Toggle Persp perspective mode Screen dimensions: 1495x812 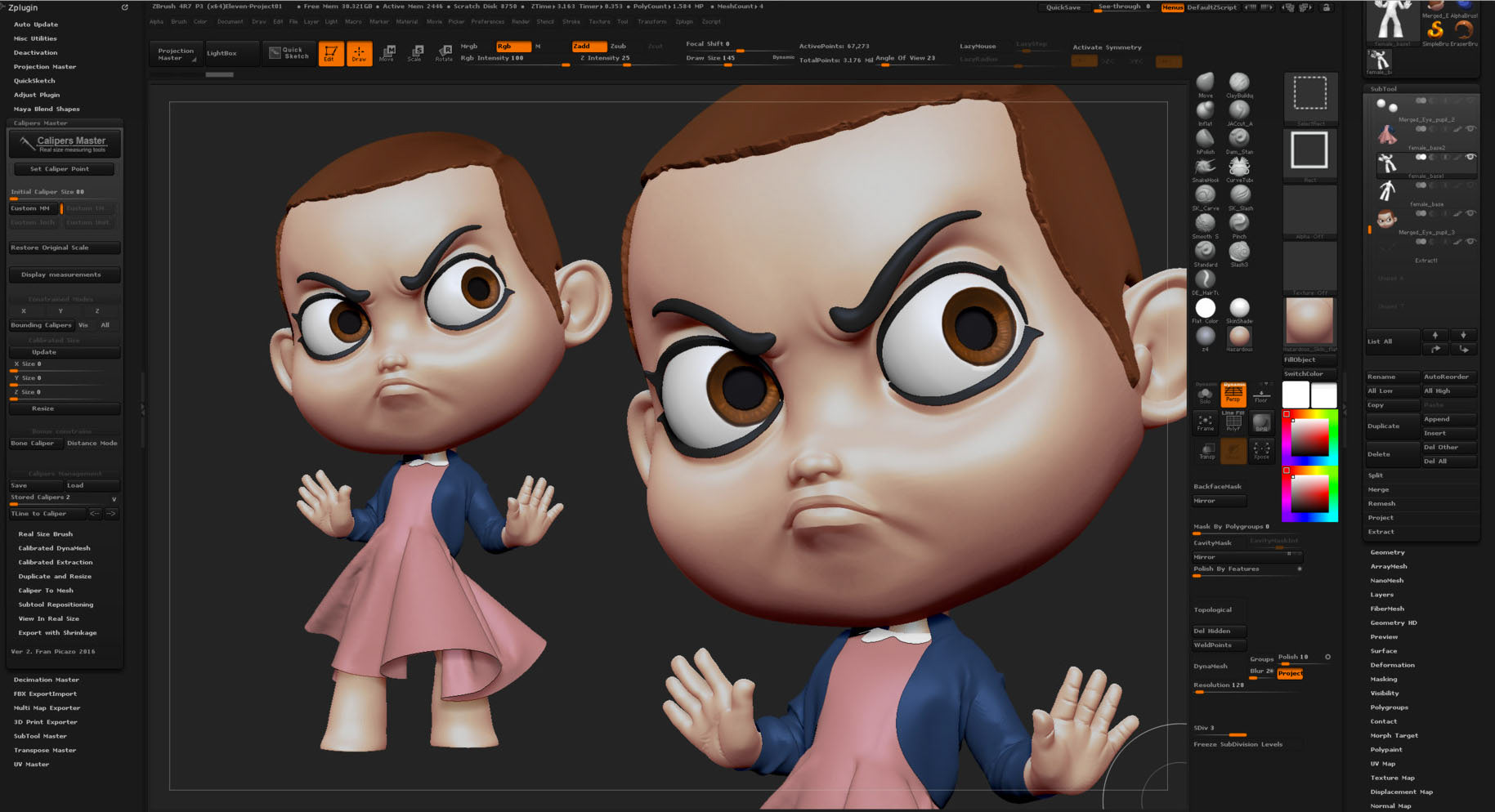1233,394
